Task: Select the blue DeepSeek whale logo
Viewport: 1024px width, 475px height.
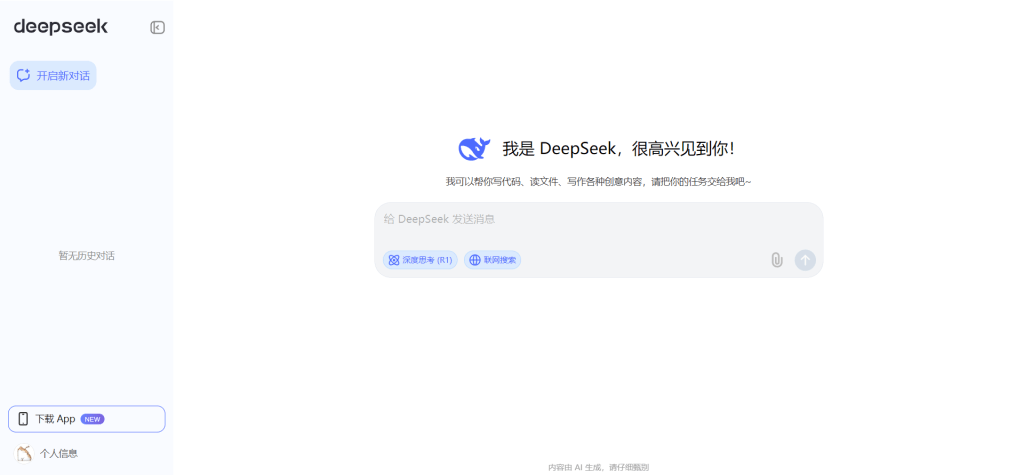Action: [x=474, y=149]
